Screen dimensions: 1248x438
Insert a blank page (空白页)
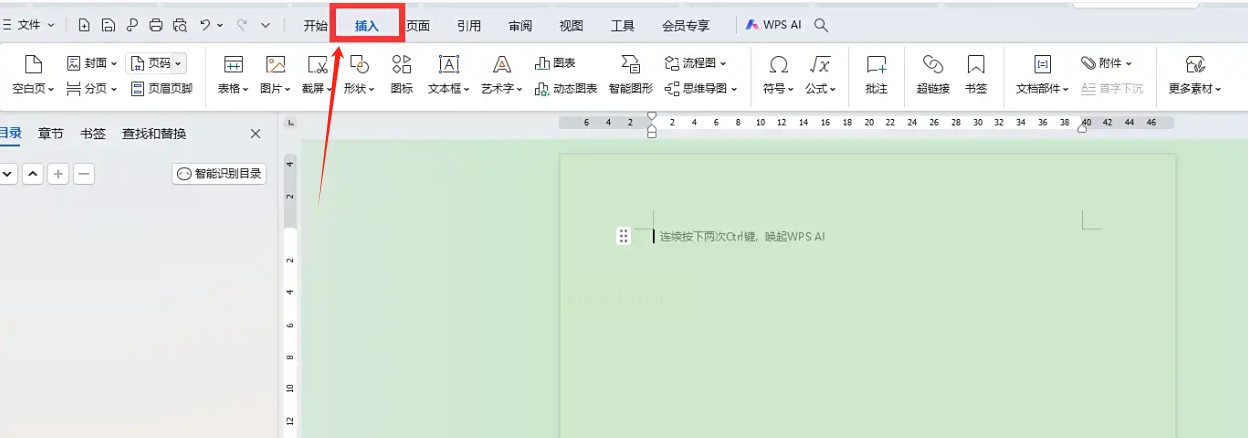[33, 76]
